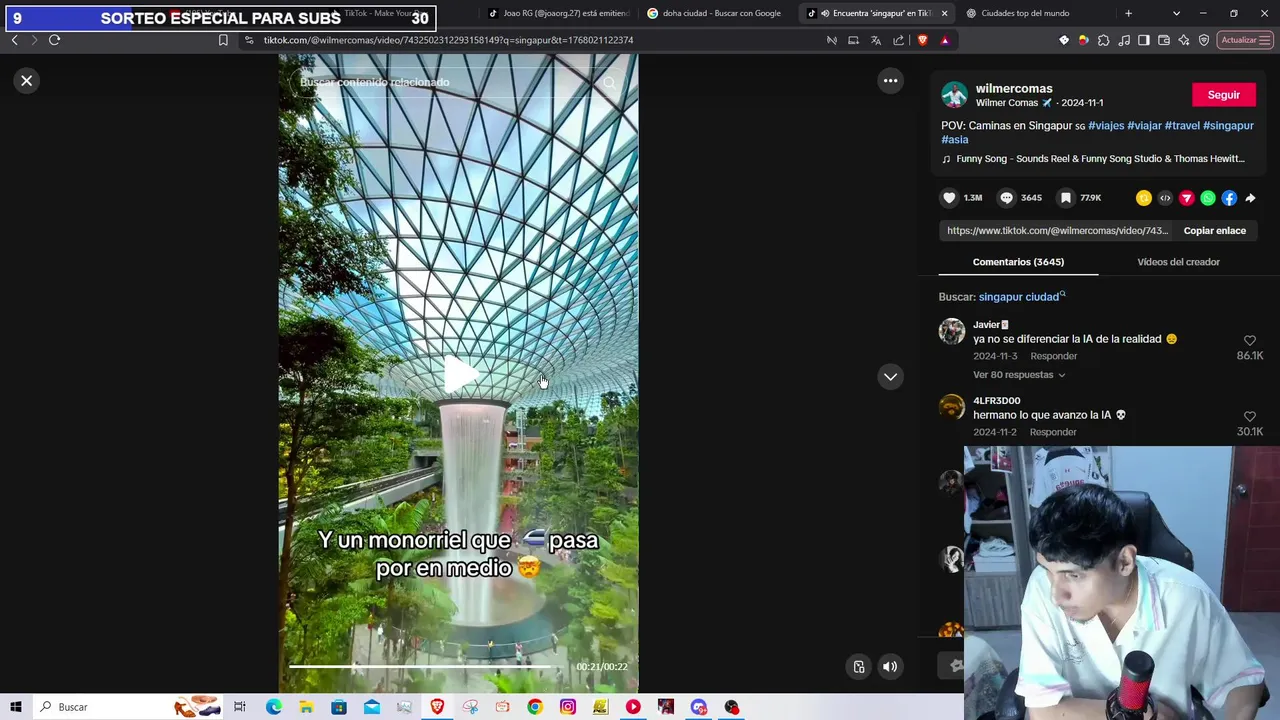Viewport: 1280px width, 720px height.
Task: Open the #singapur hashtag
Action: click(1228, 125)
